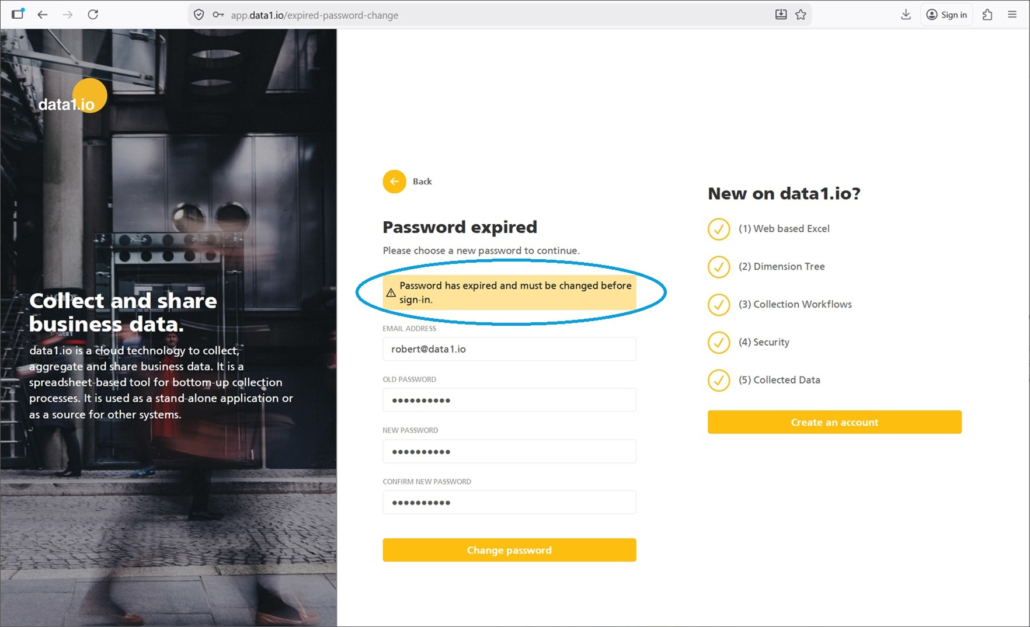Image resolution: width=1030 pixels, height=627 pixels.
Task: Select the Confirm New Password field
Action: tap(509, 502)
